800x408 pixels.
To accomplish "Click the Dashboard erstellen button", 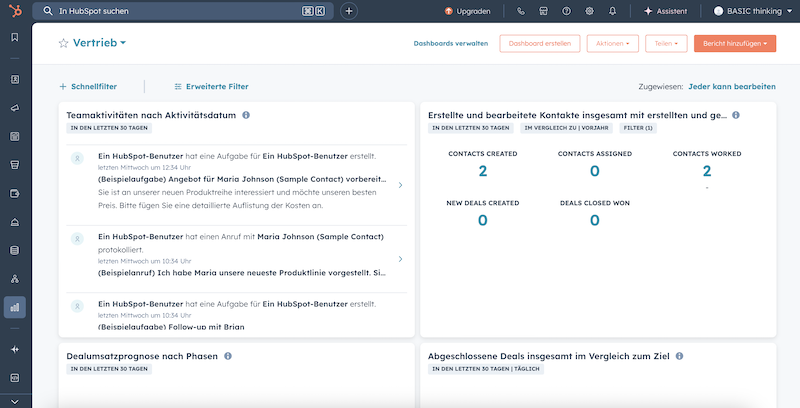I will pyautogui.click(x=541, y=44).
